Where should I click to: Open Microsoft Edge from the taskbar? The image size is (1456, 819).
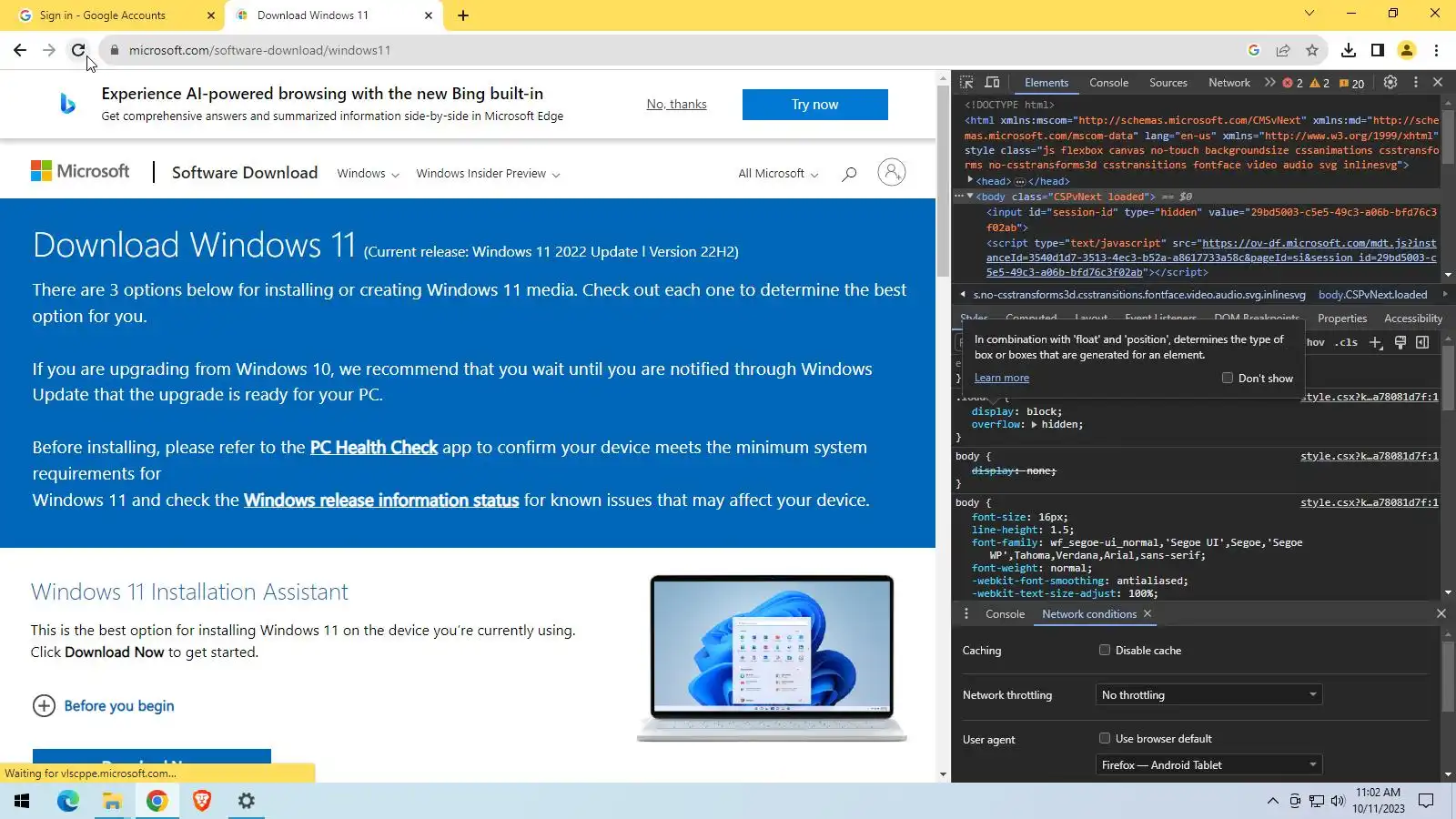68,801
